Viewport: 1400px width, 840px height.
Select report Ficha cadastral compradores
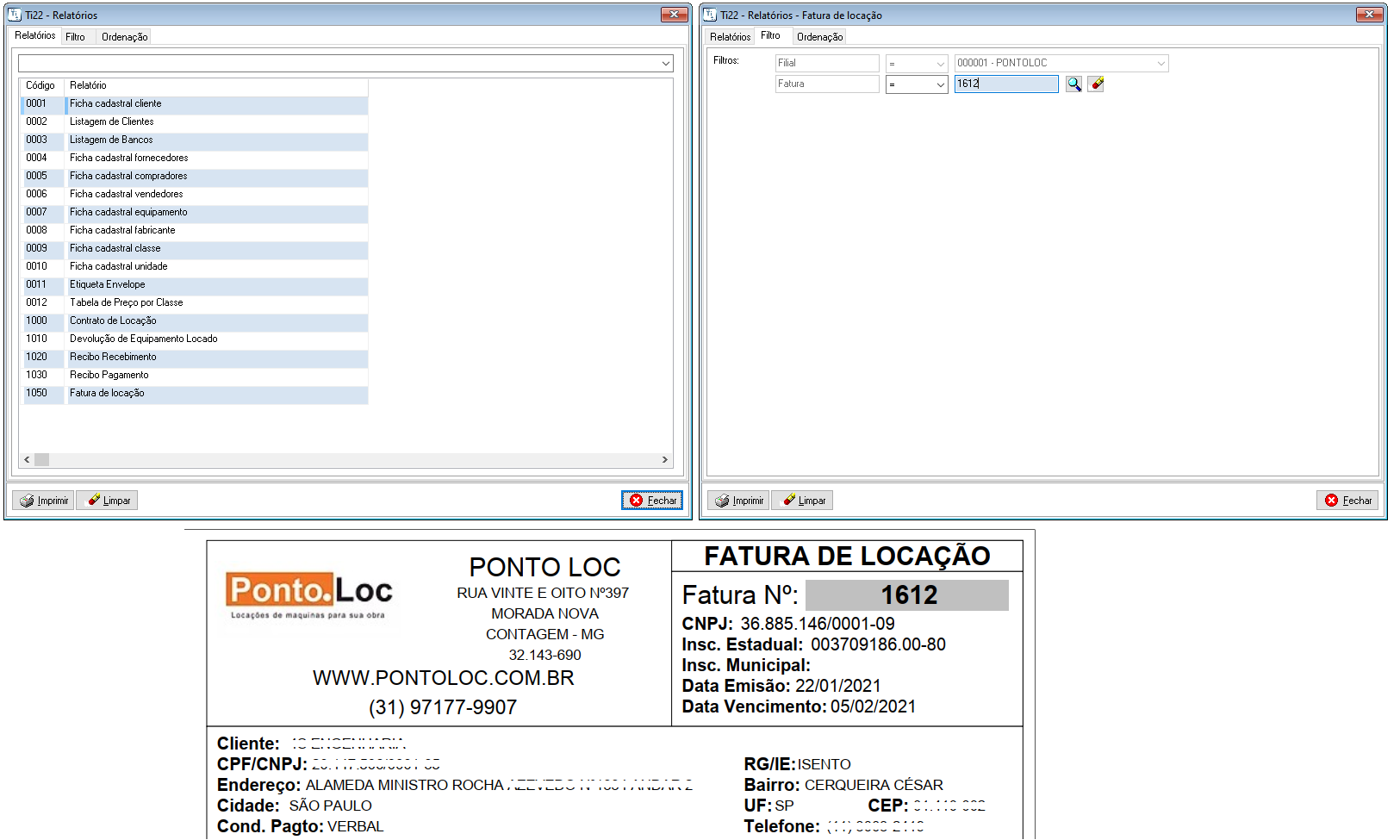pos(216,176)
